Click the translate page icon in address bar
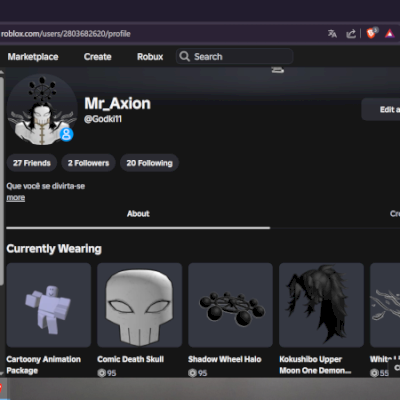 tap(332, 34)
